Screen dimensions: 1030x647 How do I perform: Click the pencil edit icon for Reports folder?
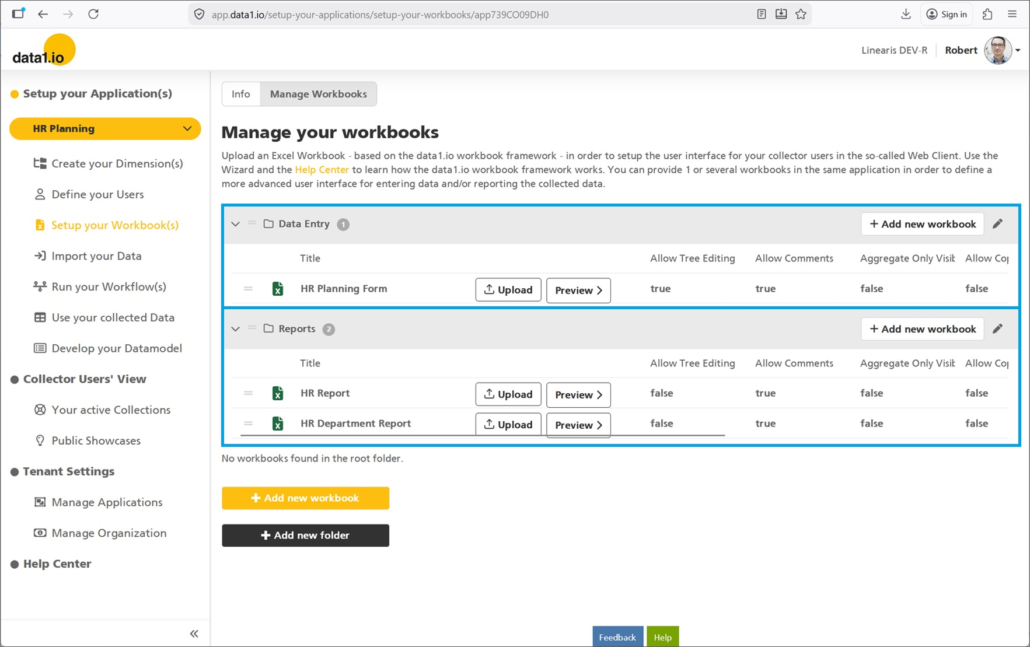pyautogui.click(x=997, y=329)
